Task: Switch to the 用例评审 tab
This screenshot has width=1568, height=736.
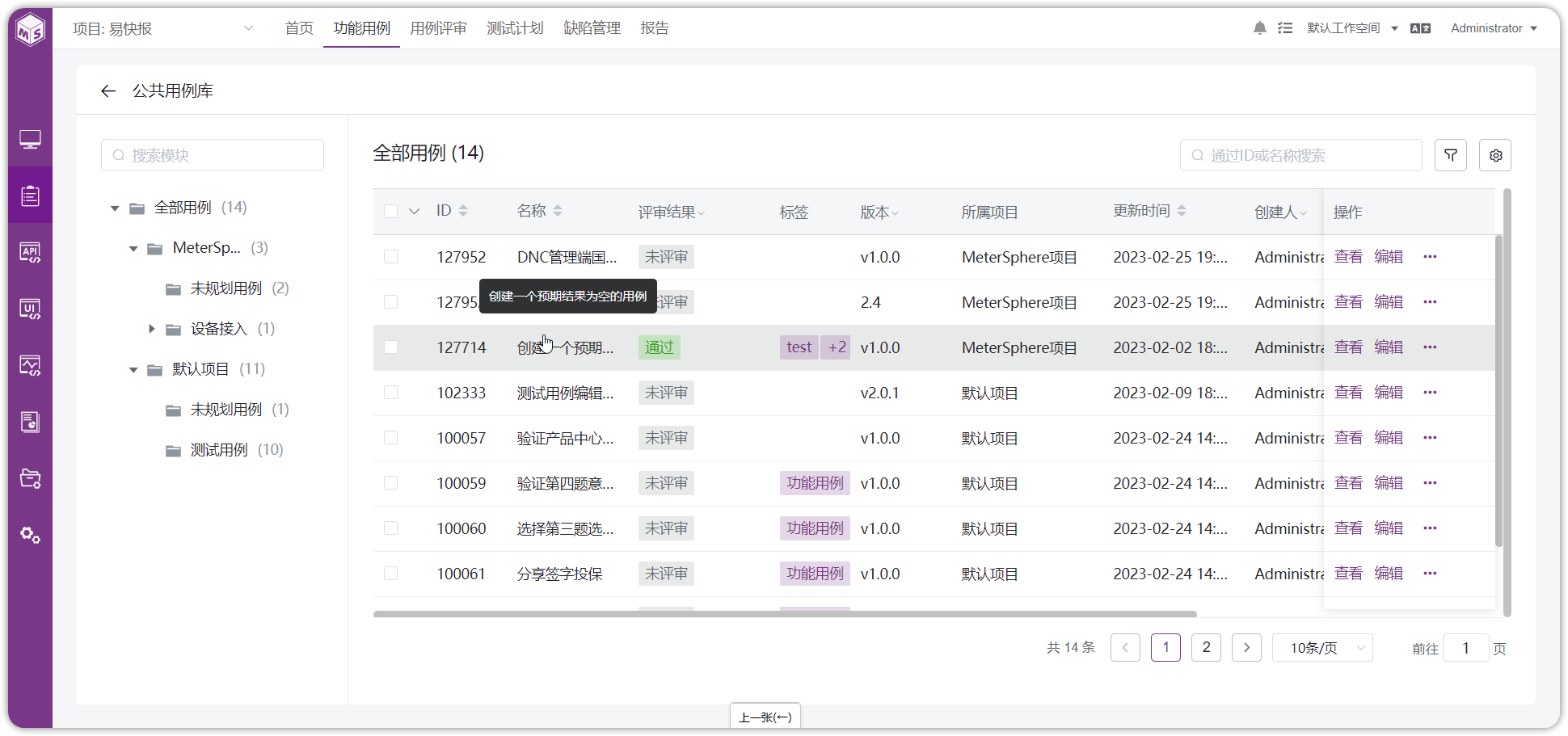Action: pyautogui.click(x=438, y=28)
